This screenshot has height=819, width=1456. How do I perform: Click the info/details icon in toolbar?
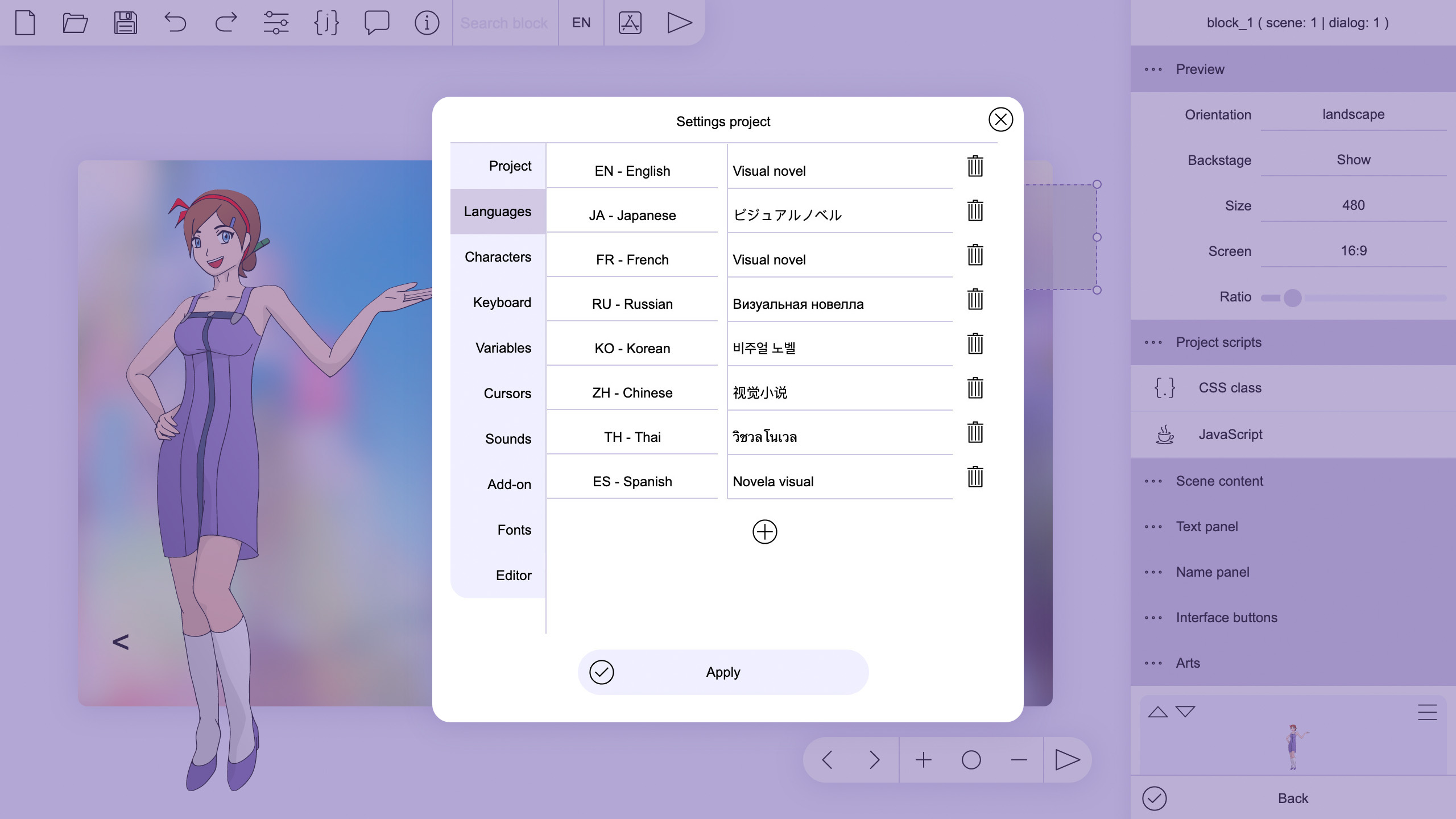pyautogui.click(x=427, y=23)
